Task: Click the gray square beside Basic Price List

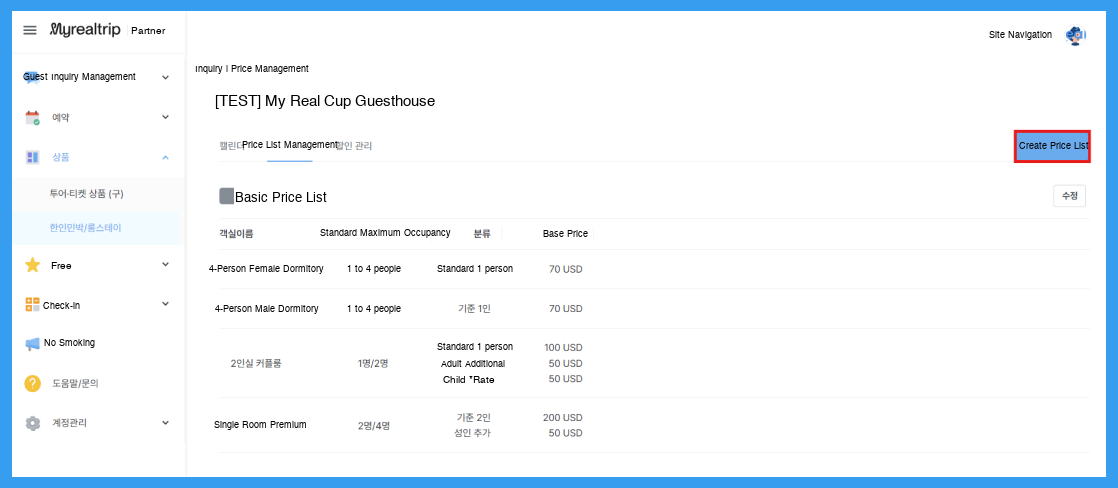Action: 226,196
